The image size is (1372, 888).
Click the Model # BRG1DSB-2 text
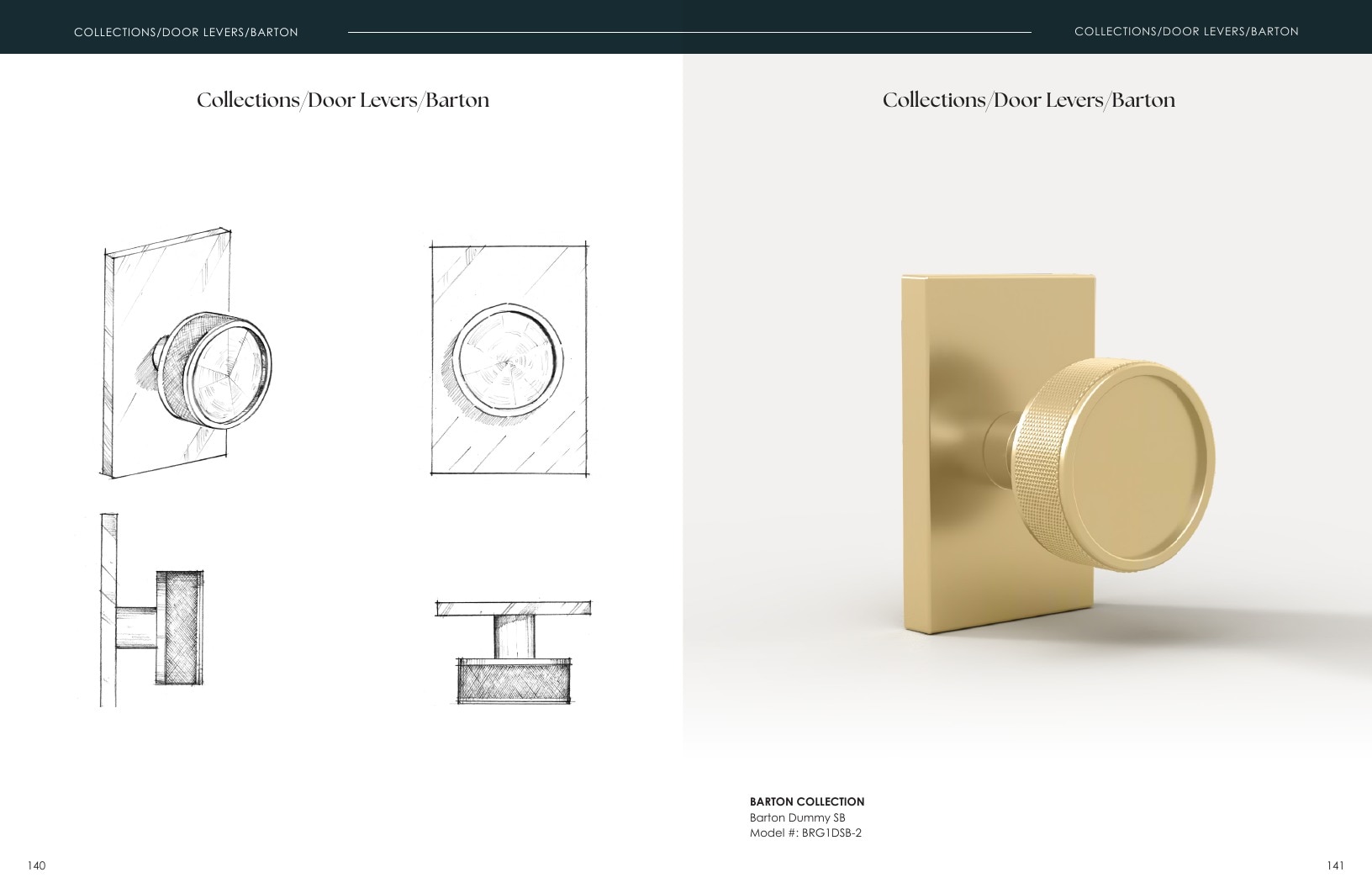coord(805,832)
